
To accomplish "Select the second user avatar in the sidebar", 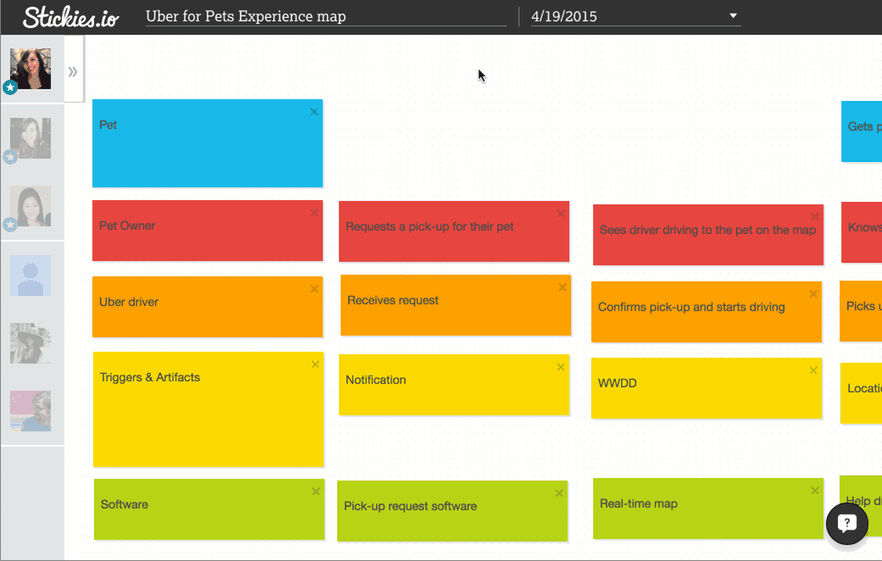I will (30, 138).
